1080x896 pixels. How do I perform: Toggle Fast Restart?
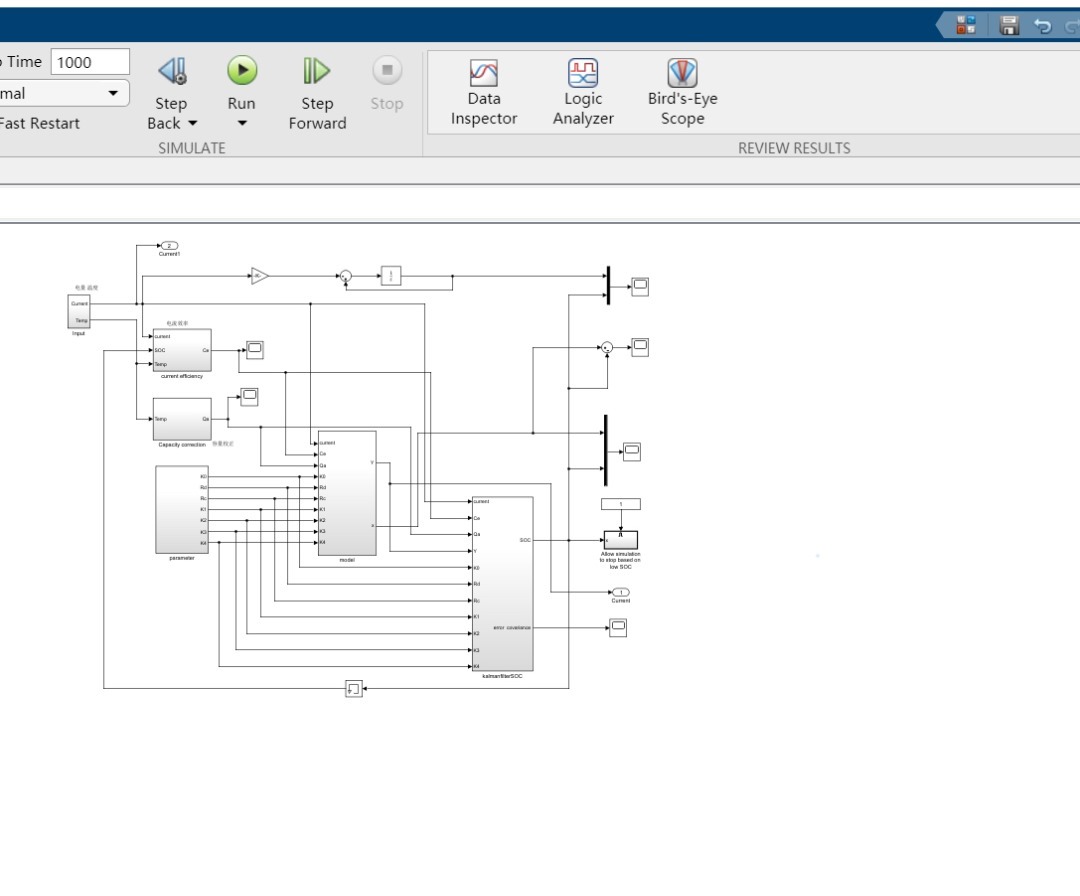pyautogui.click(x=39, y=123)
